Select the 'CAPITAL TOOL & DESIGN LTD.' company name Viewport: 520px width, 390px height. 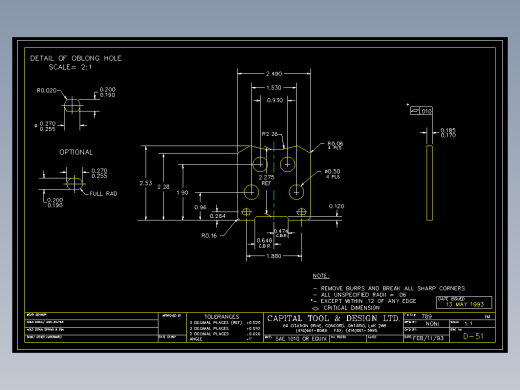(333, 318)
